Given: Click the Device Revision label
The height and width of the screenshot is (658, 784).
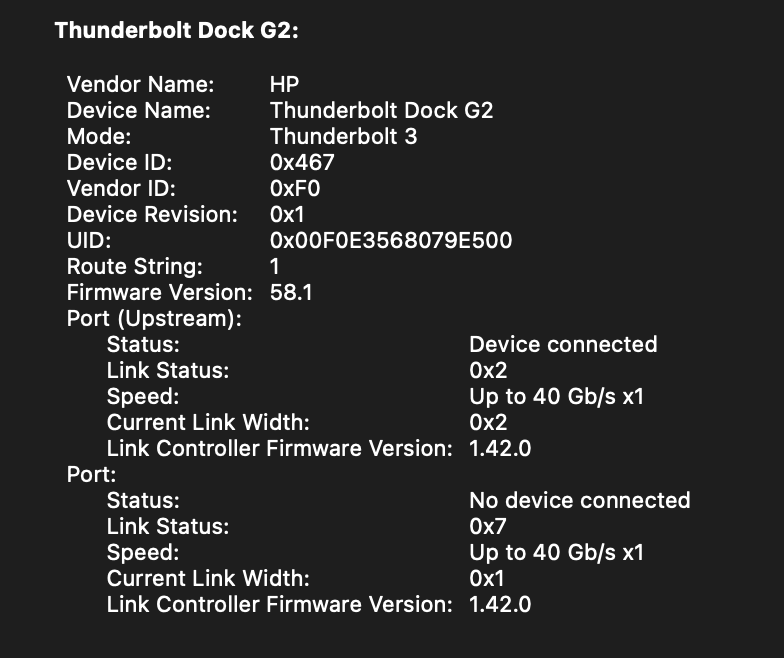Looking at the screenshot, I should pos(152,214).
